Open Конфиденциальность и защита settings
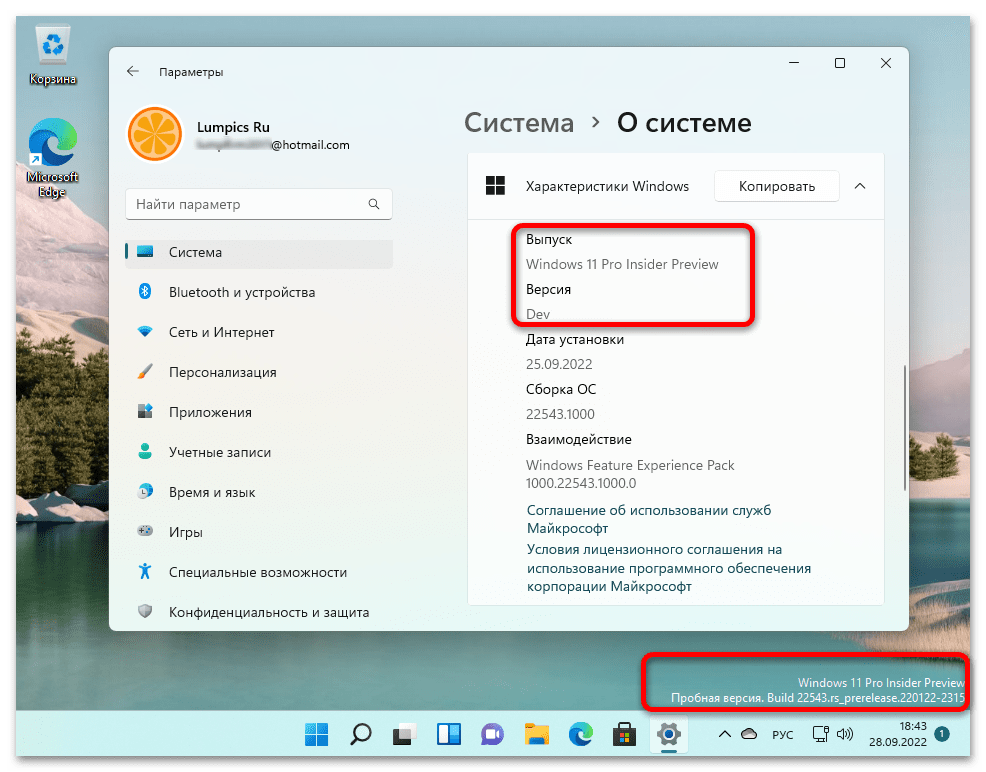This screenshot has height=772, width=986. (x=259, y=611)
